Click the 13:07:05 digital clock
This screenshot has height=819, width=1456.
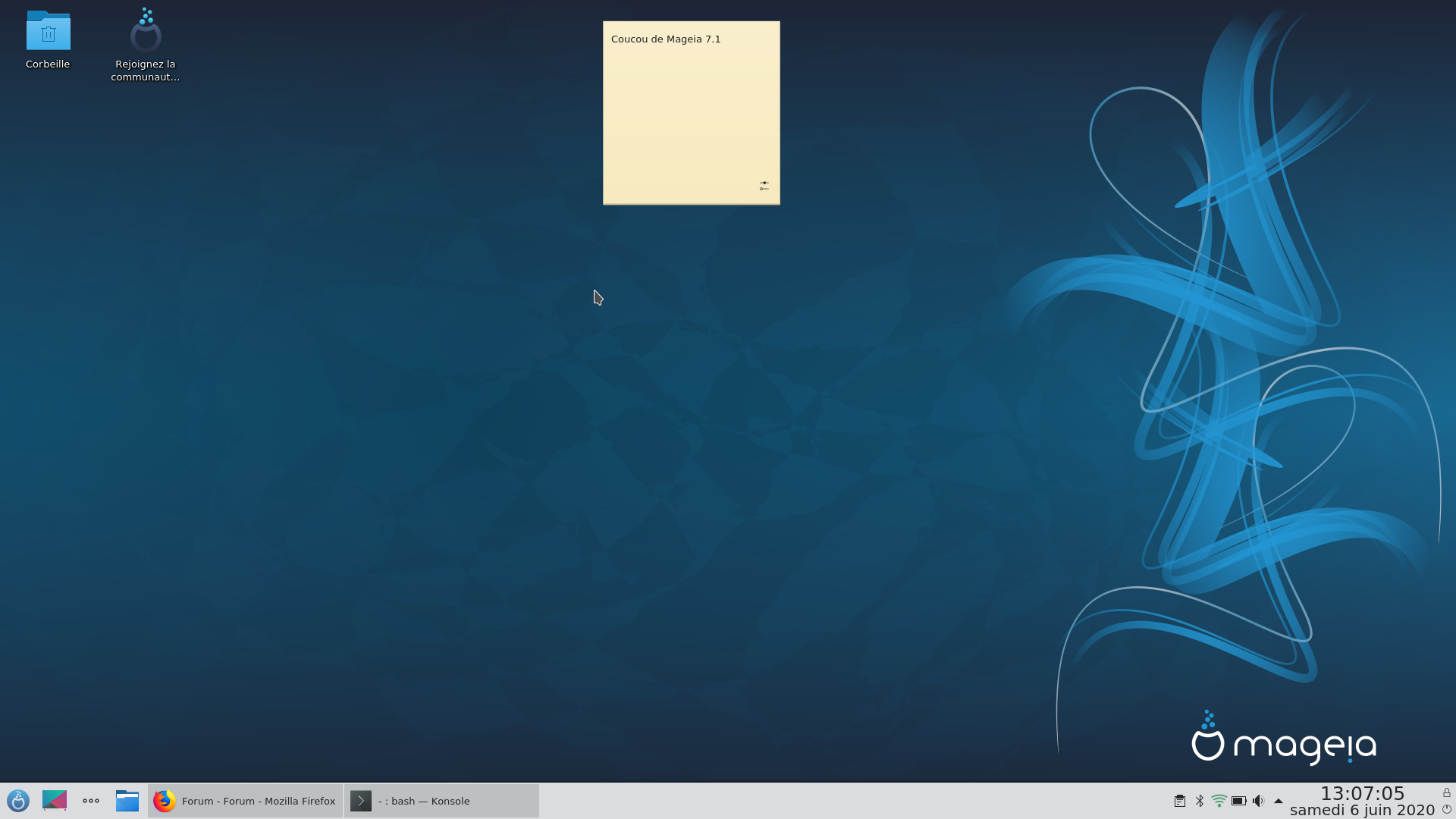[1363, 793]
